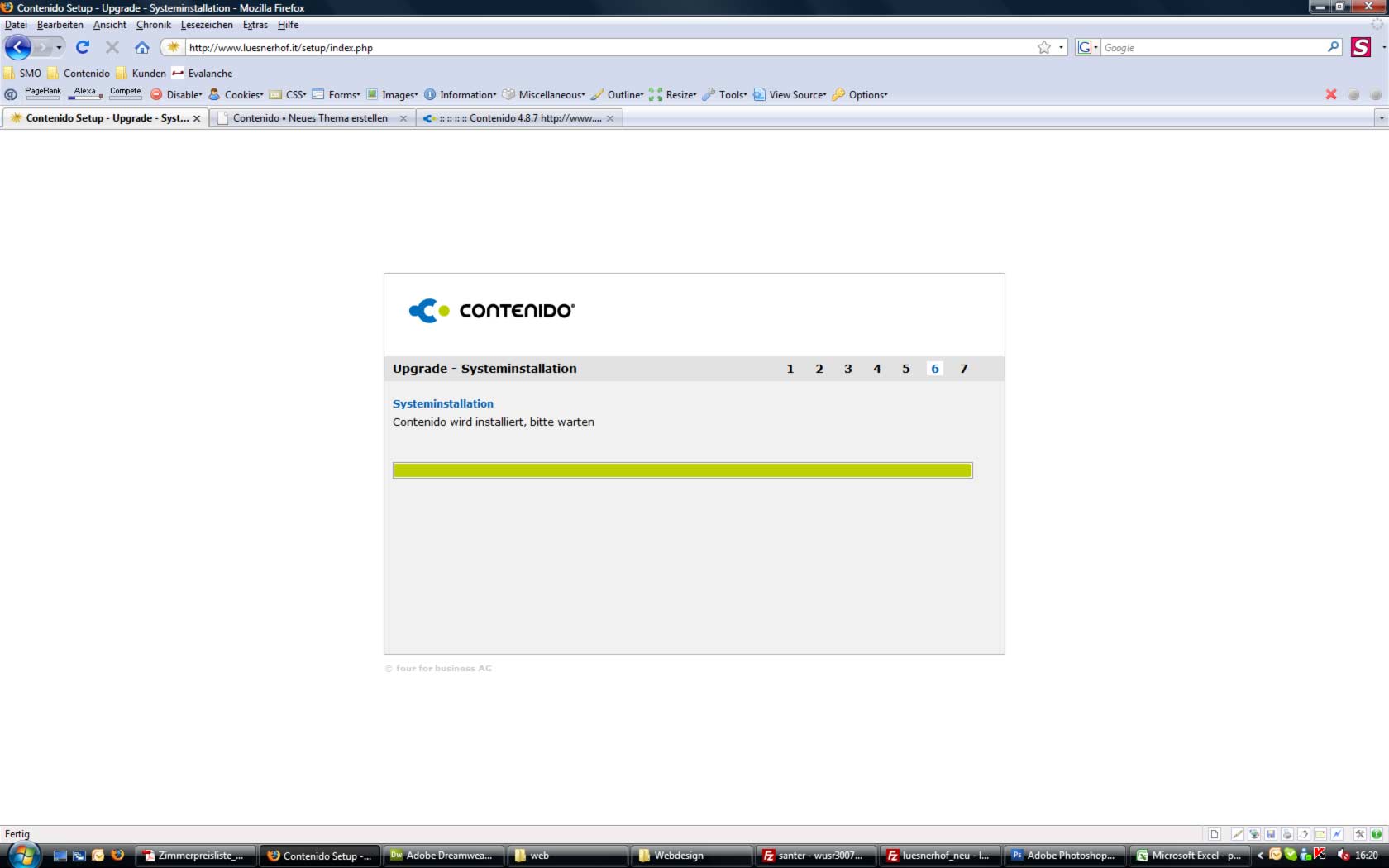Open the Windows Start orb

coord(22,855)
